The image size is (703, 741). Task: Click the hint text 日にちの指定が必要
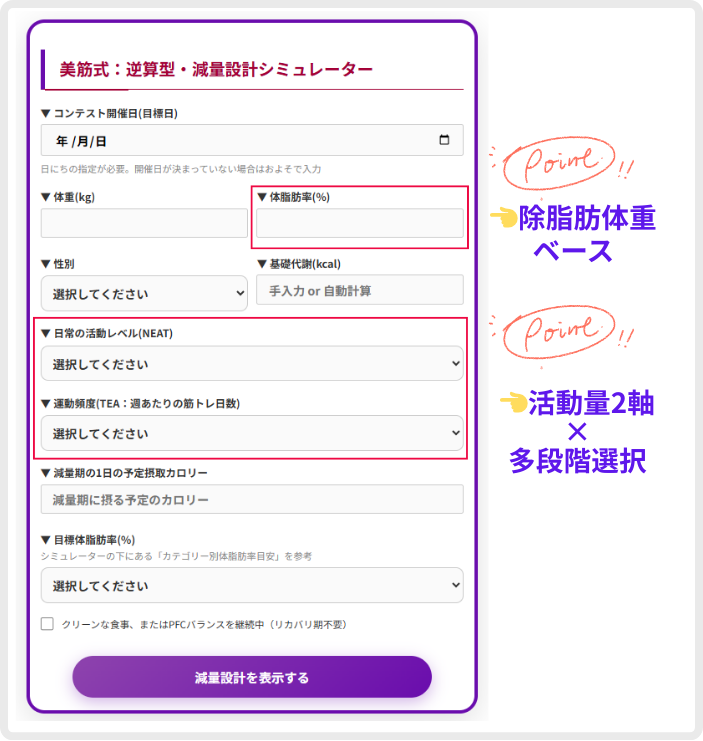(x=181, y=169)
